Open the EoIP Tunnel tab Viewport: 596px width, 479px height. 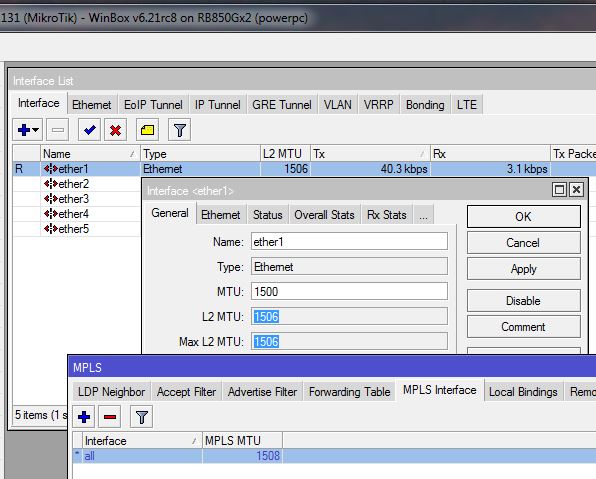153,105
